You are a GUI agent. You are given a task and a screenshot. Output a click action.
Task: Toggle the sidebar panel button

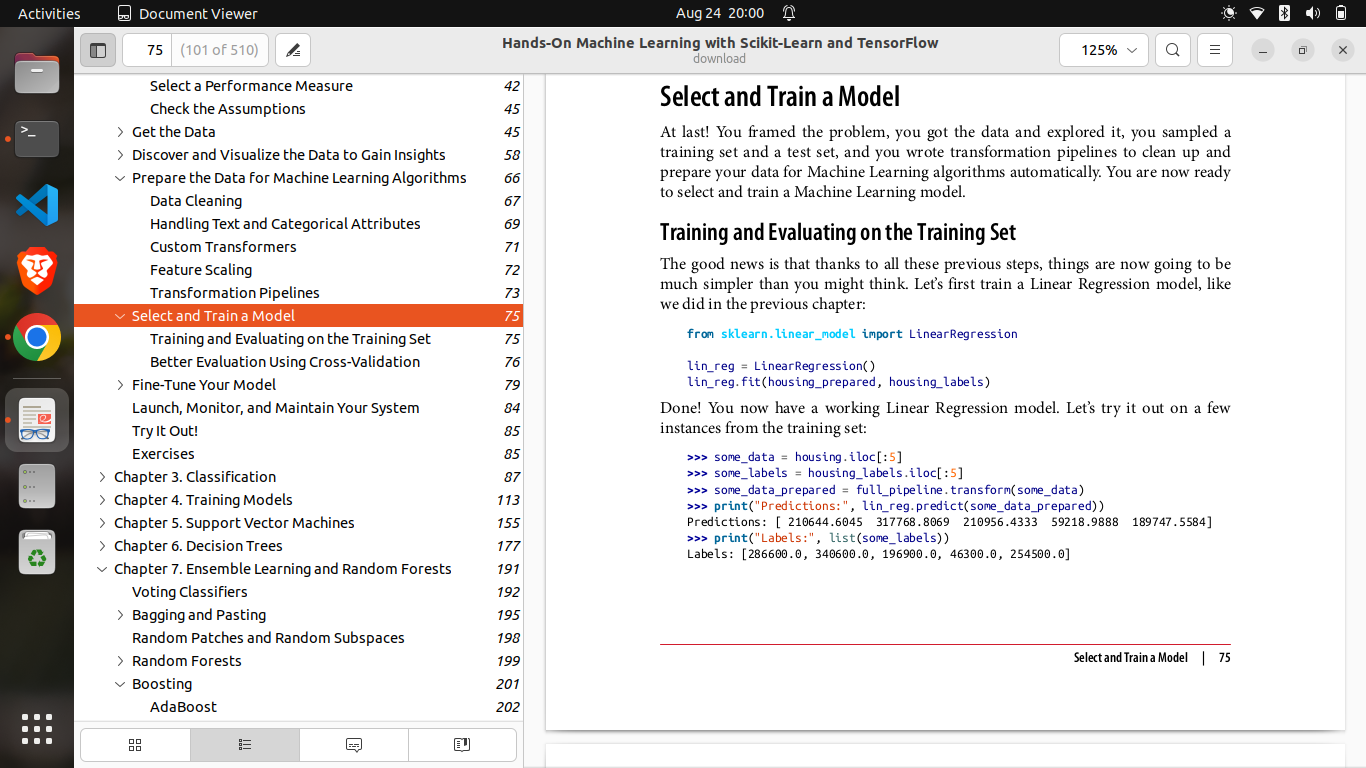[98, 50]
